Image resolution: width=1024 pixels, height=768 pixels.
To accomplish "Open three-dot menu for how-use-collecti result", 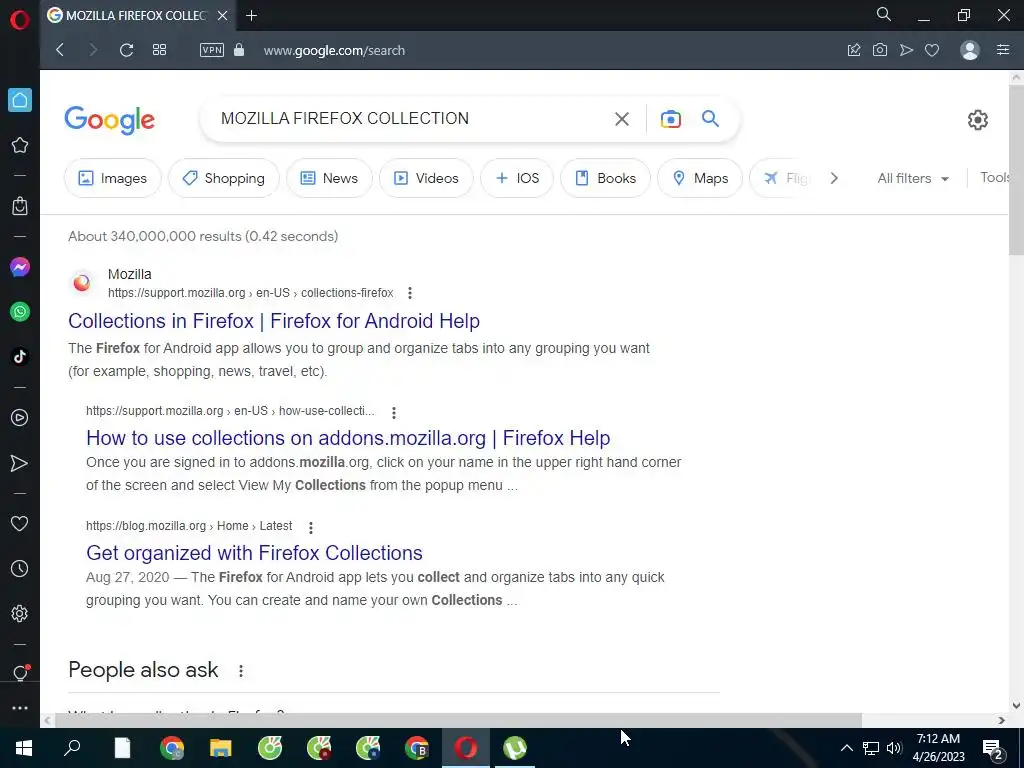I will pyautogui.click(x=393, y=413).
